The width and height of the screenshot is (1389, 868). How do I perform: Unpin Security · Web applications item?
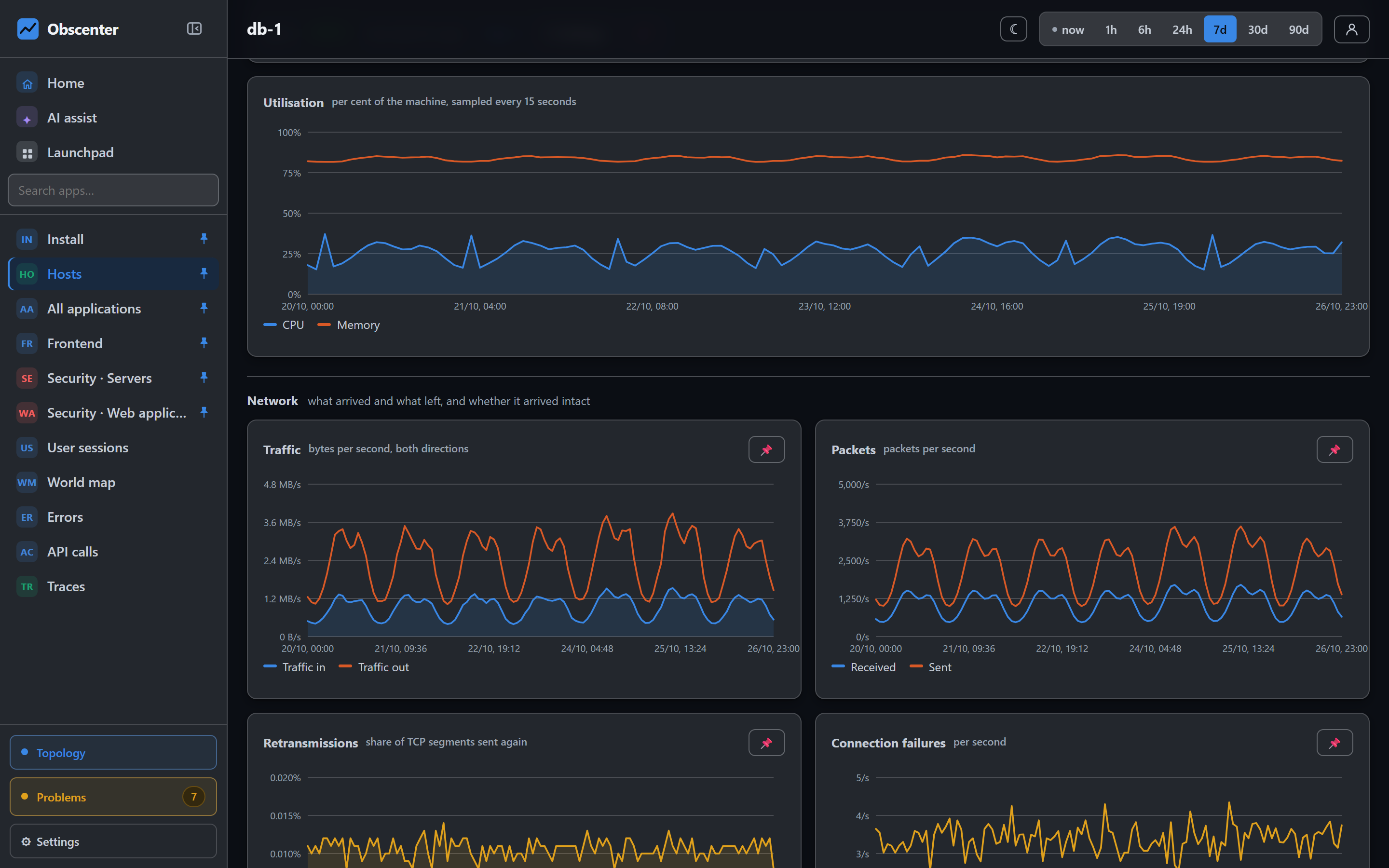tap(204, 413)
